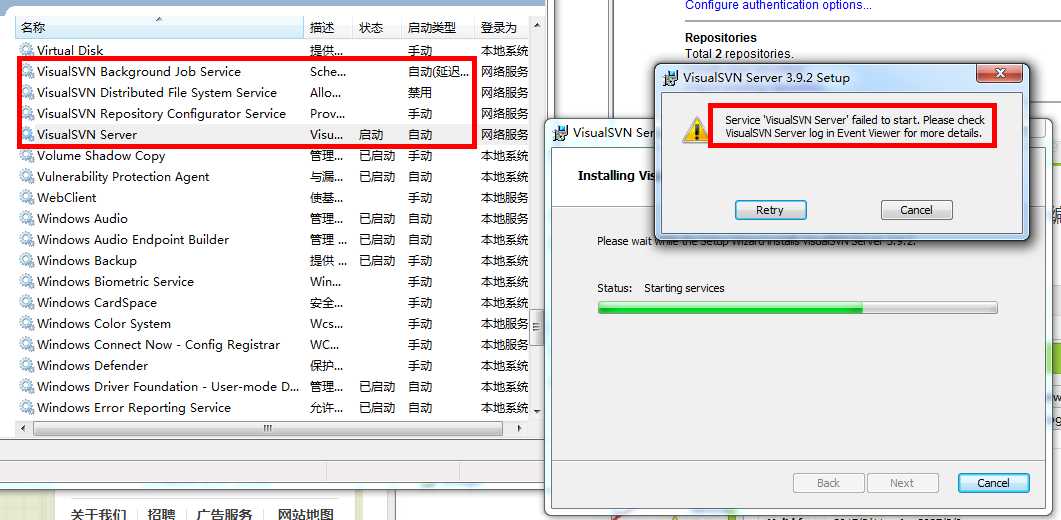This screenshot has height=520, width=1061.
Task: Click the installer icon in the VisualSVN wizard title
Action: 560,132
